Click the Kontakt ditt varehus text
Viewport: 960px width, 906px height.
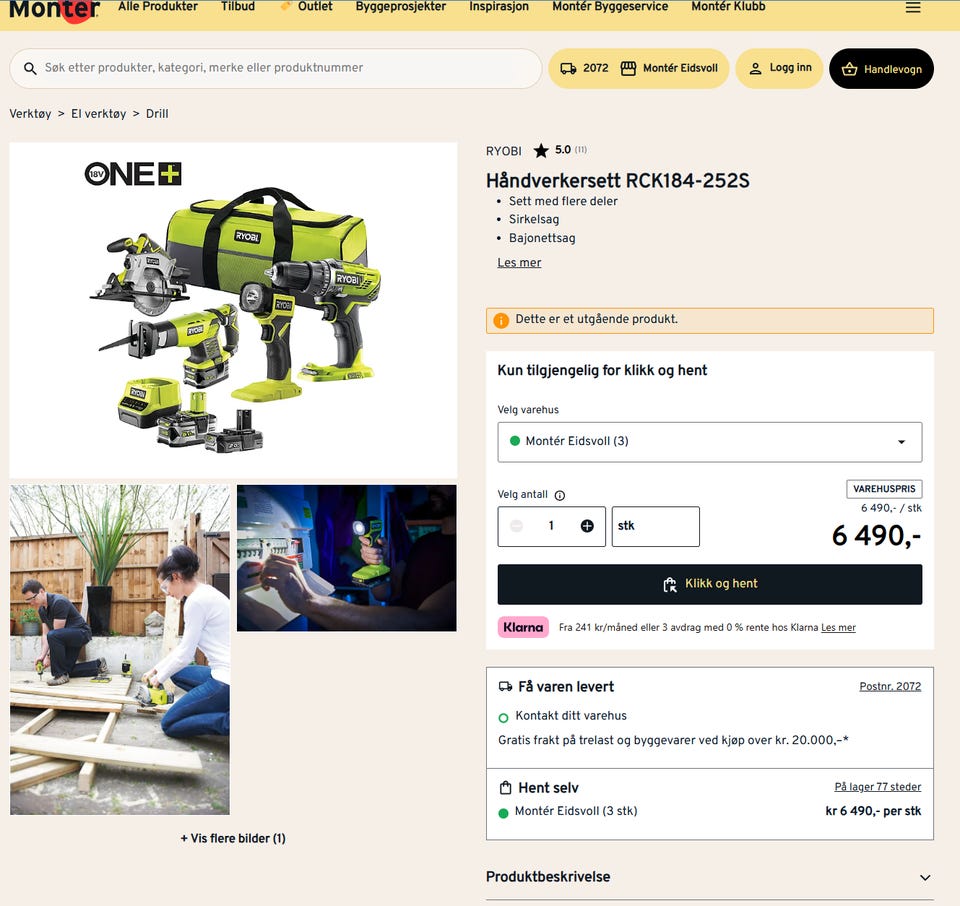click(571, 716)
